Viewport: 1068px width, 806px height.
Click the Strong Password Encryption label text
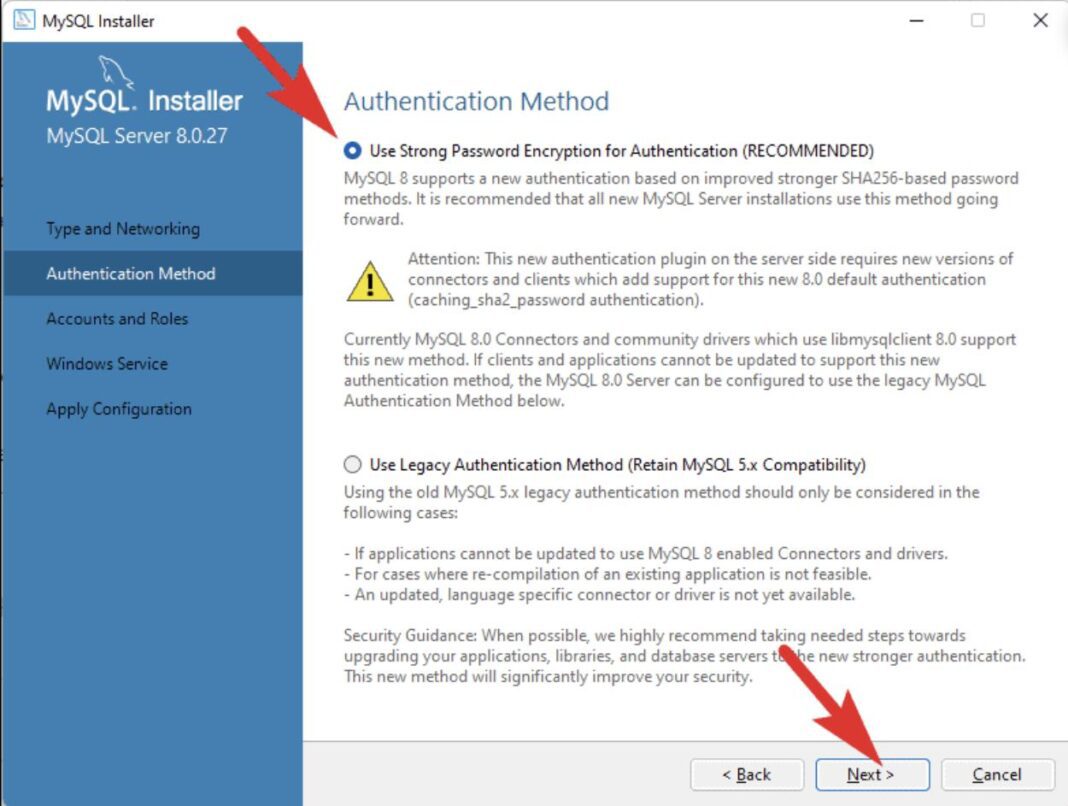[x=621, y=151]
